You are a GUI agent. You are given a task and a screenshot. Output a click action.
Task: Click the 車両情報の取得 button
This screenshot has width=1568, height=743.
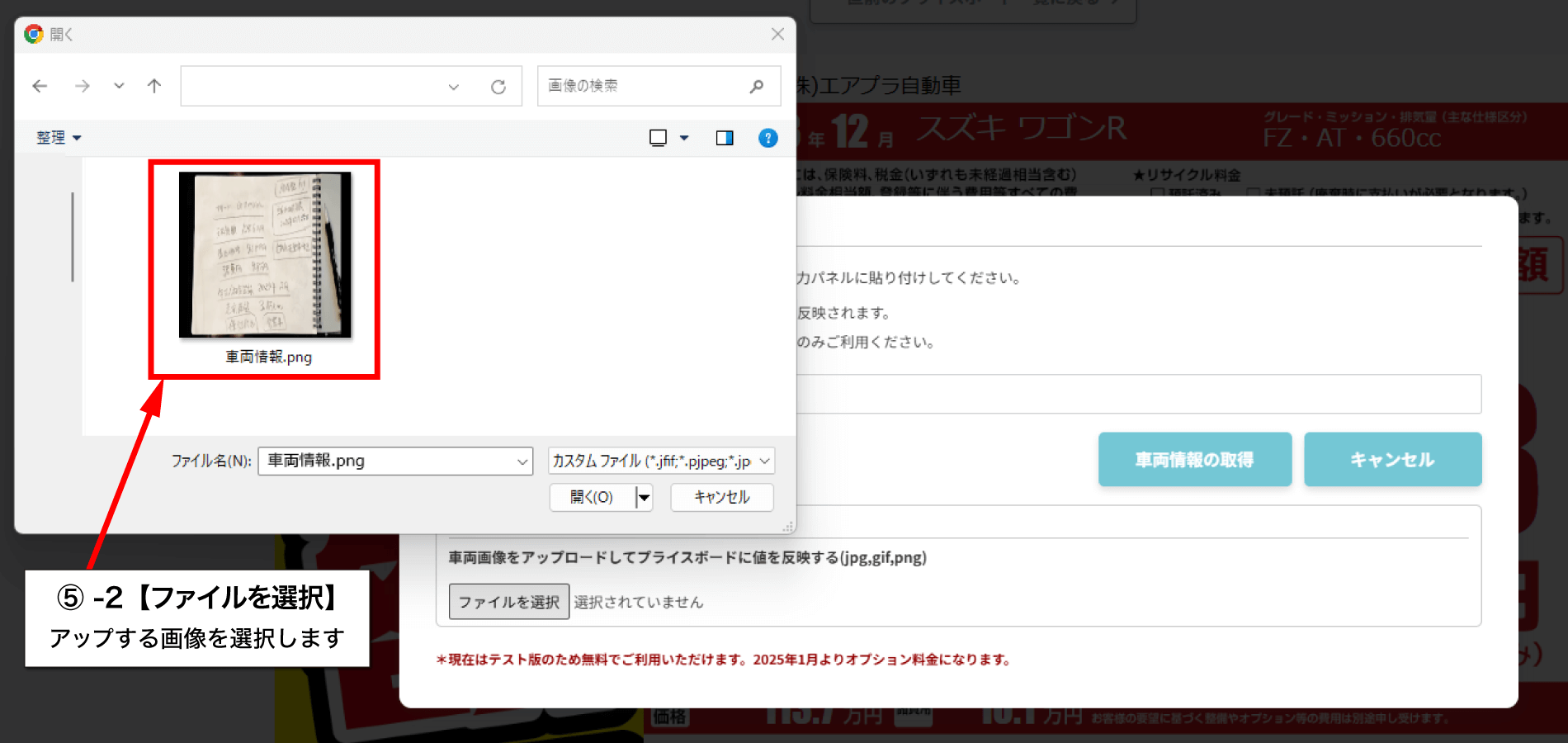coord(1195,459)
